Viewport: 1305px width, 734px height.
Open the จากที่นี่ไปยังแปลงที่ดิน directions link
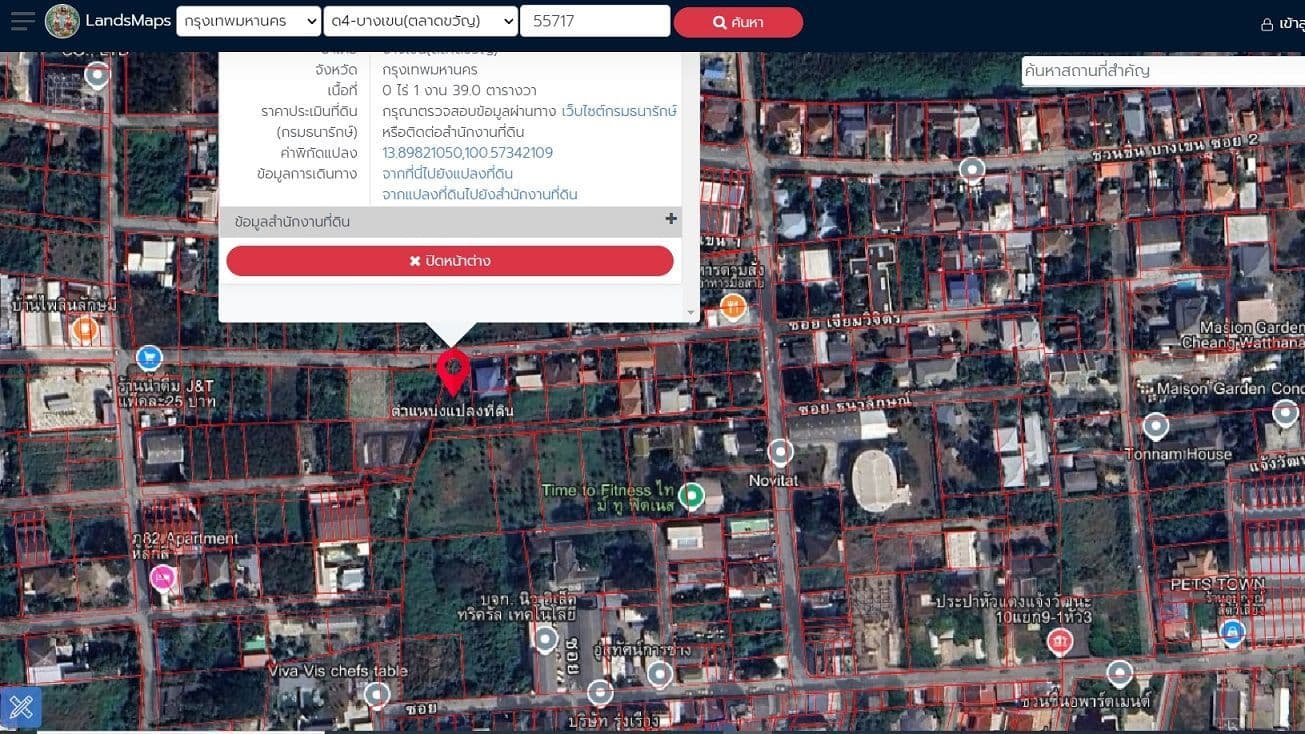coord(447,174)
